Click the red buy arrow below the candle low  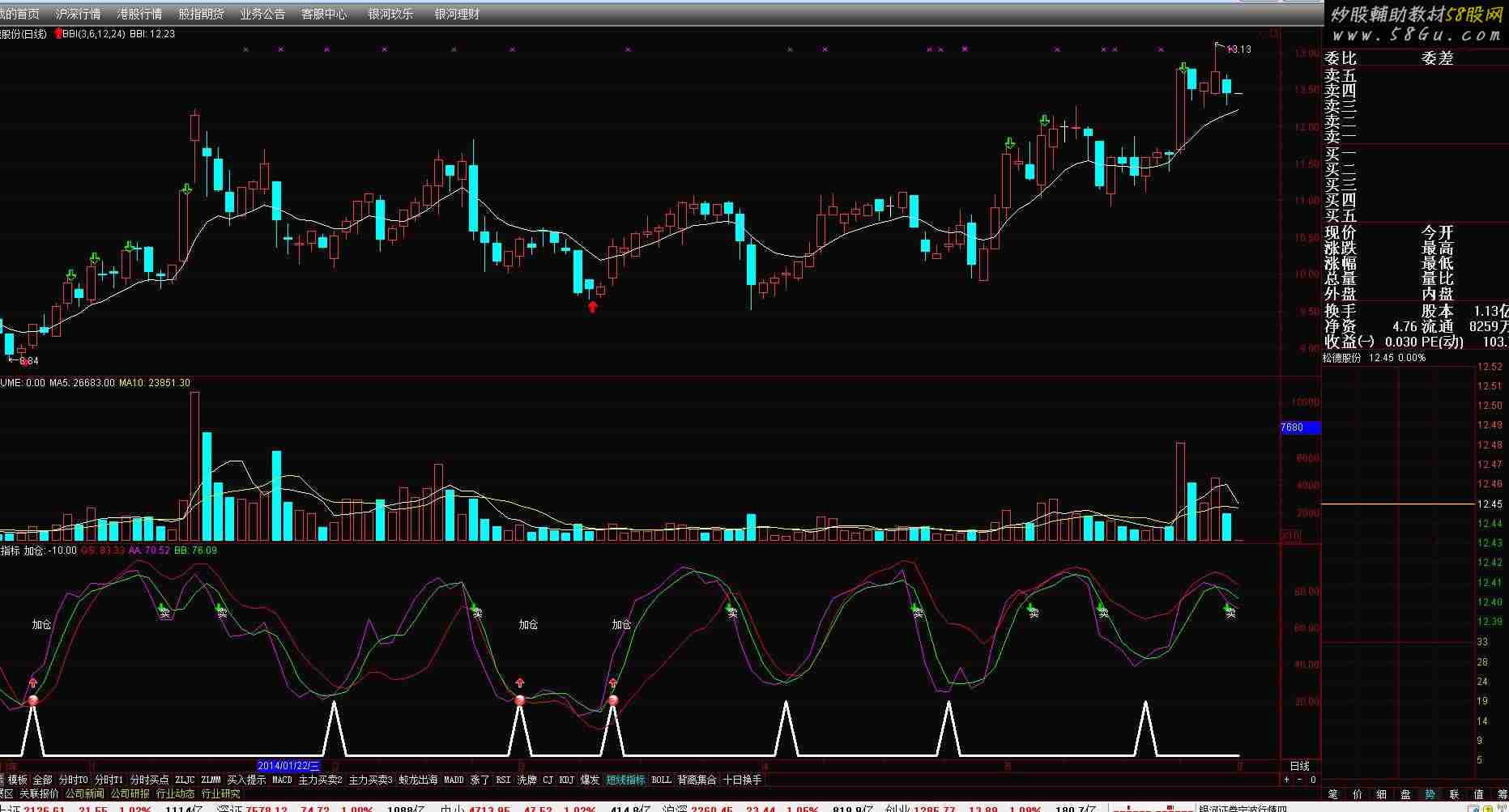click(592, 306)
